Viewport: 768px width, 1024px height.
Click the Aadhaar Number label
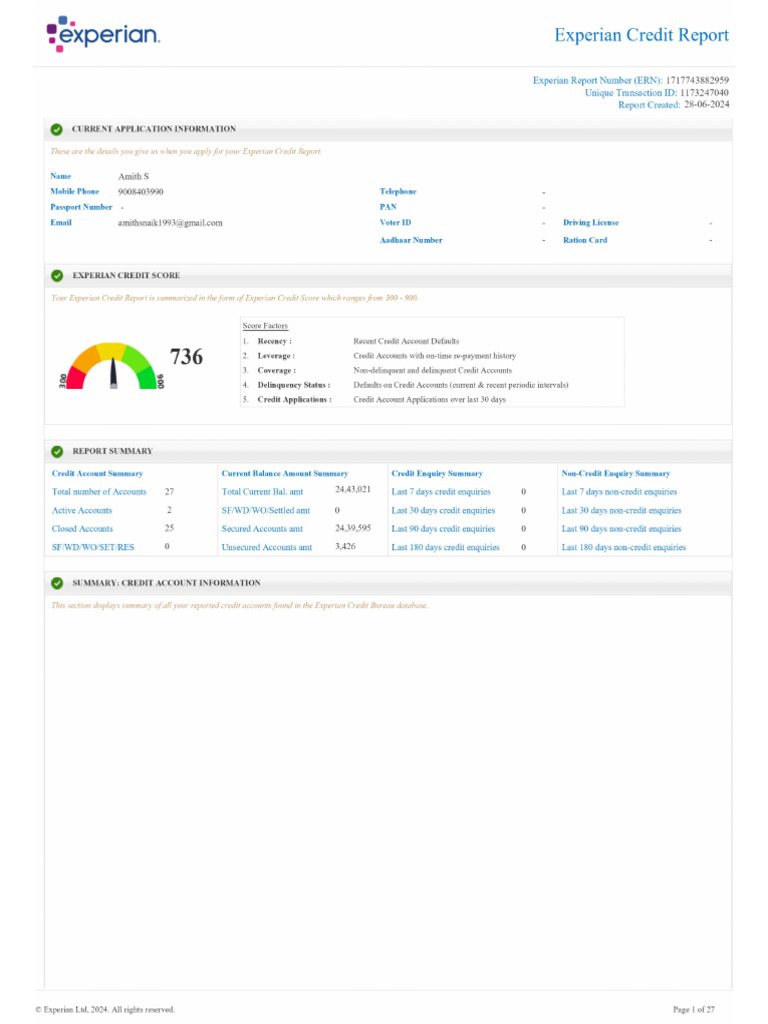411,240
